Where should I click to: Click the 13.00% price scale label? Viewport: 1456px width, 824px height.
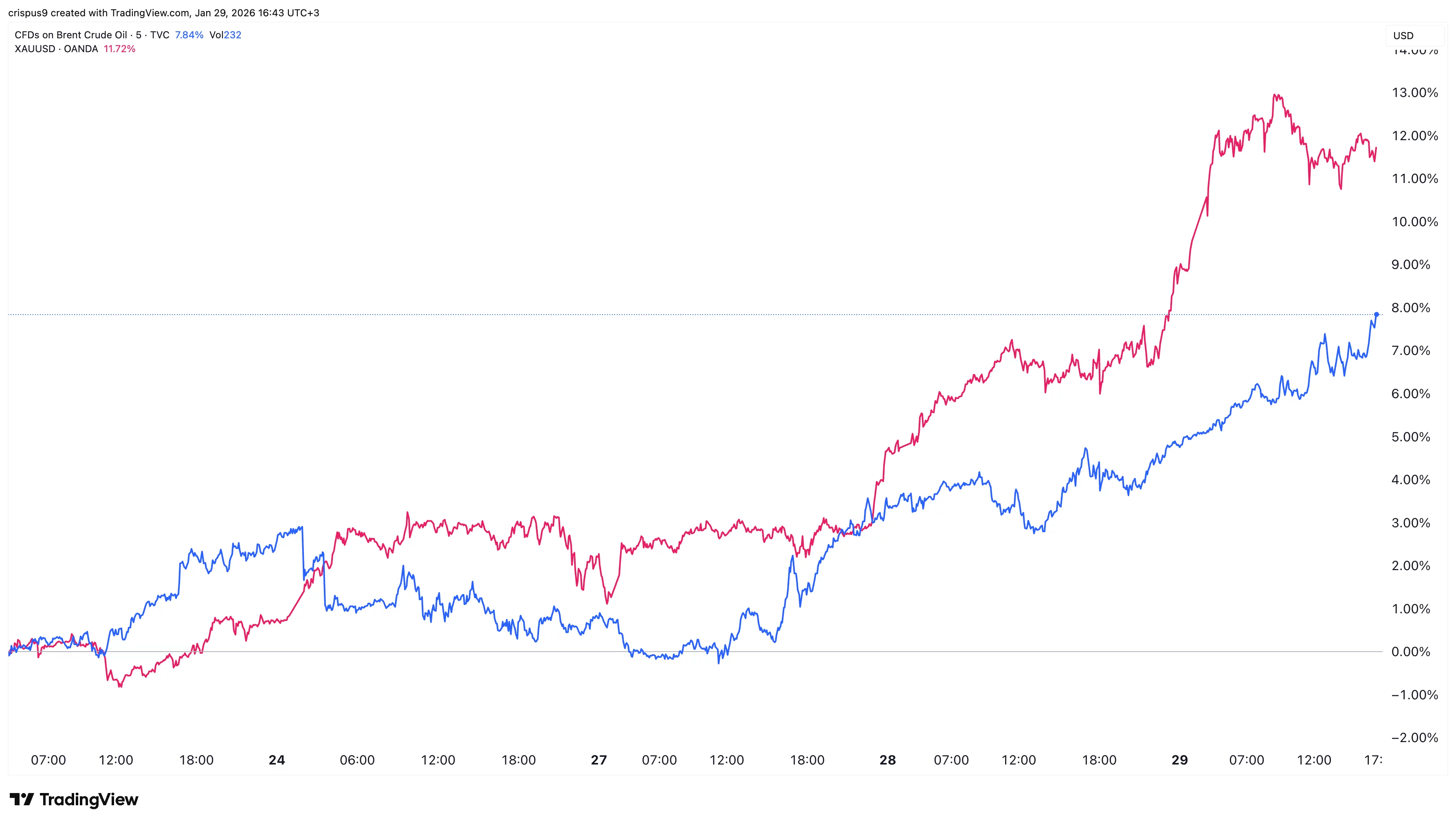coord(1414,93)
